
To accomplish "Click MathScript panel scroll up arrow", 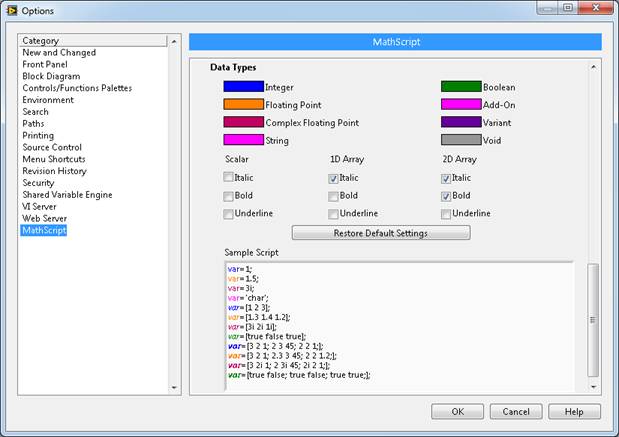I will pyautogui.click(x=593, y=68).
